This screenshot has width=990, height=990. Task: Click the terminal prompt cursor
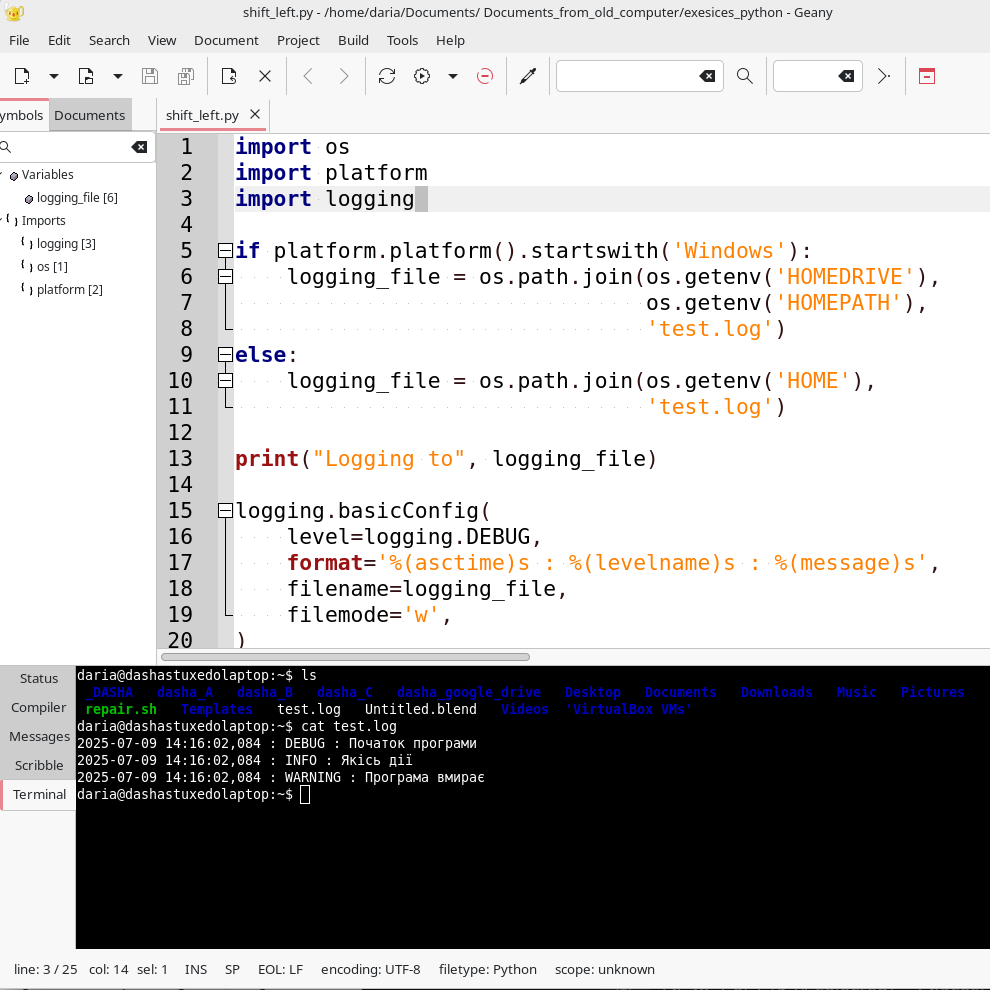tap(305, 795)
